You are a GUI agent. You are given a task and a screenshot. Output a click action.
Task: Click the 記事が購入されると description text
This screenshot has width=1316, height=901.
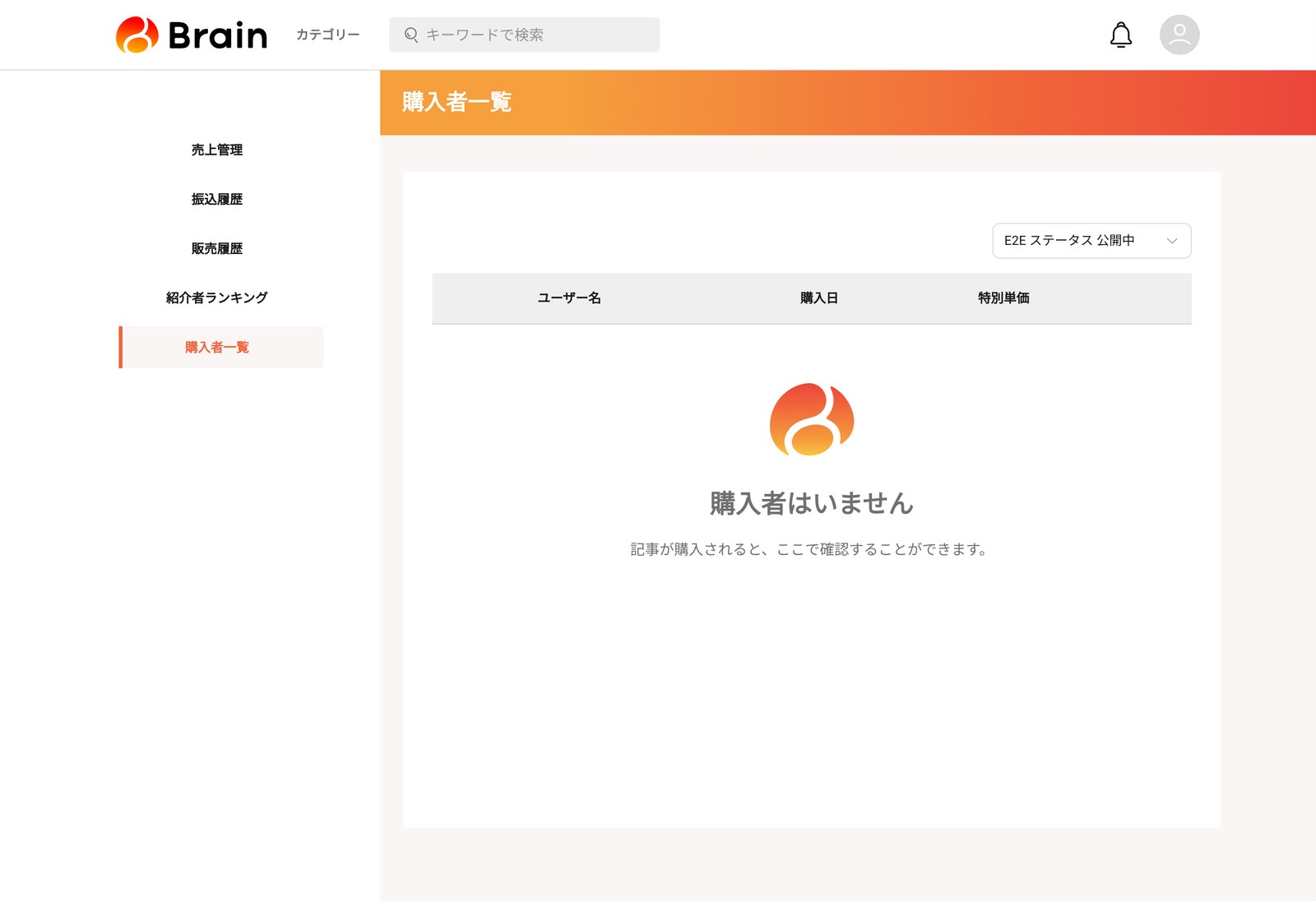[x=810, y=549]
